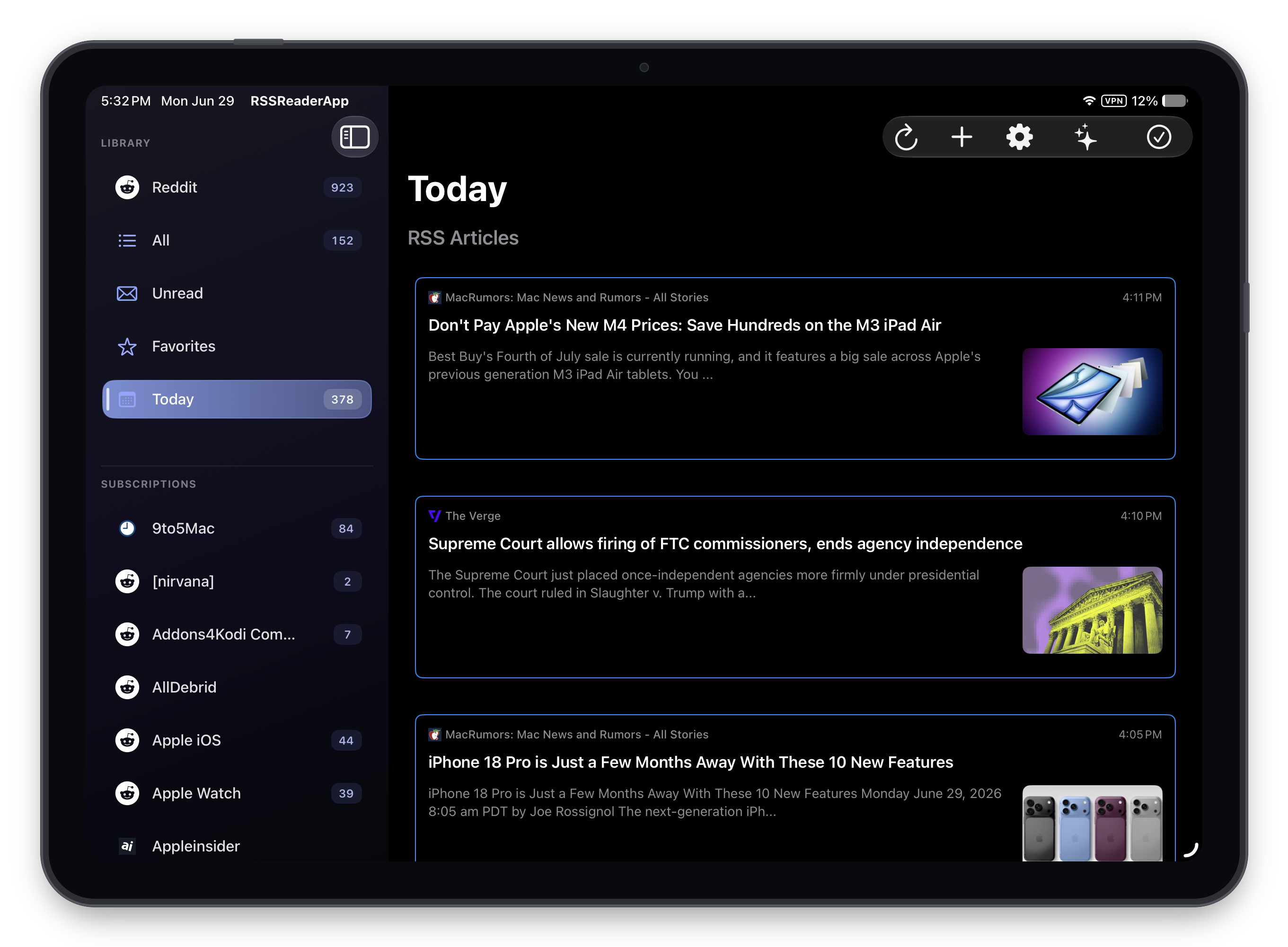Click the Reddit icon next to Addons4Kodi

pyautogui.click(x=127, y=635)
